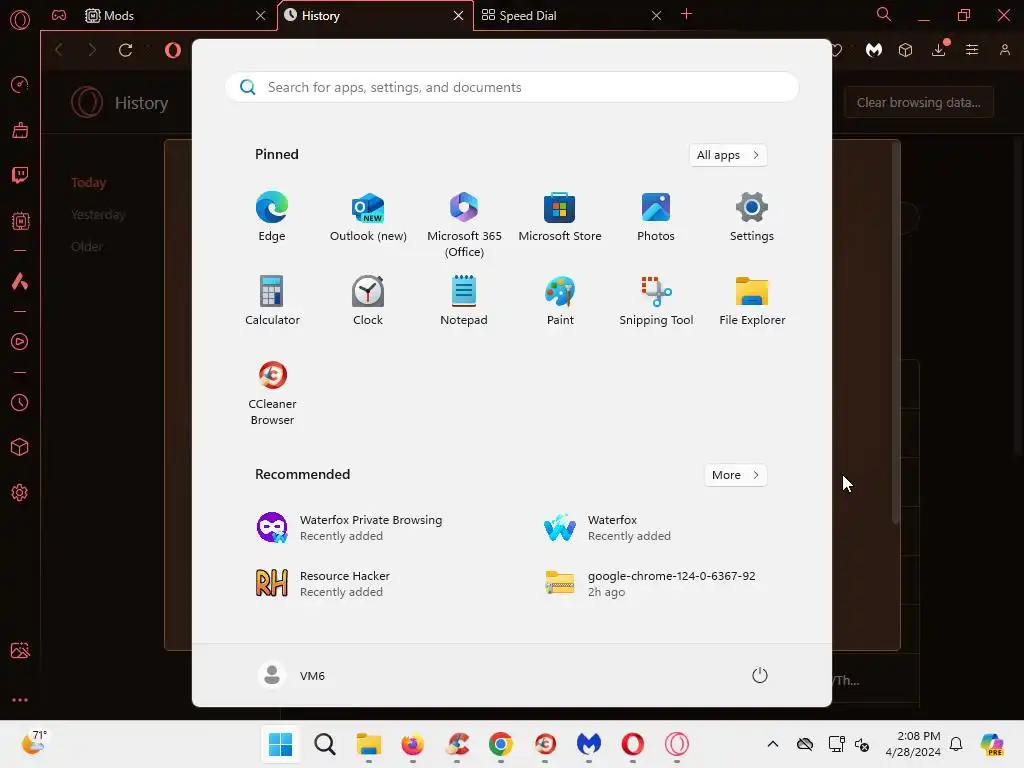The image size is (1024, 768).
Task: Open Twitch panel in Opera sidebar
Action: point(20,175)
